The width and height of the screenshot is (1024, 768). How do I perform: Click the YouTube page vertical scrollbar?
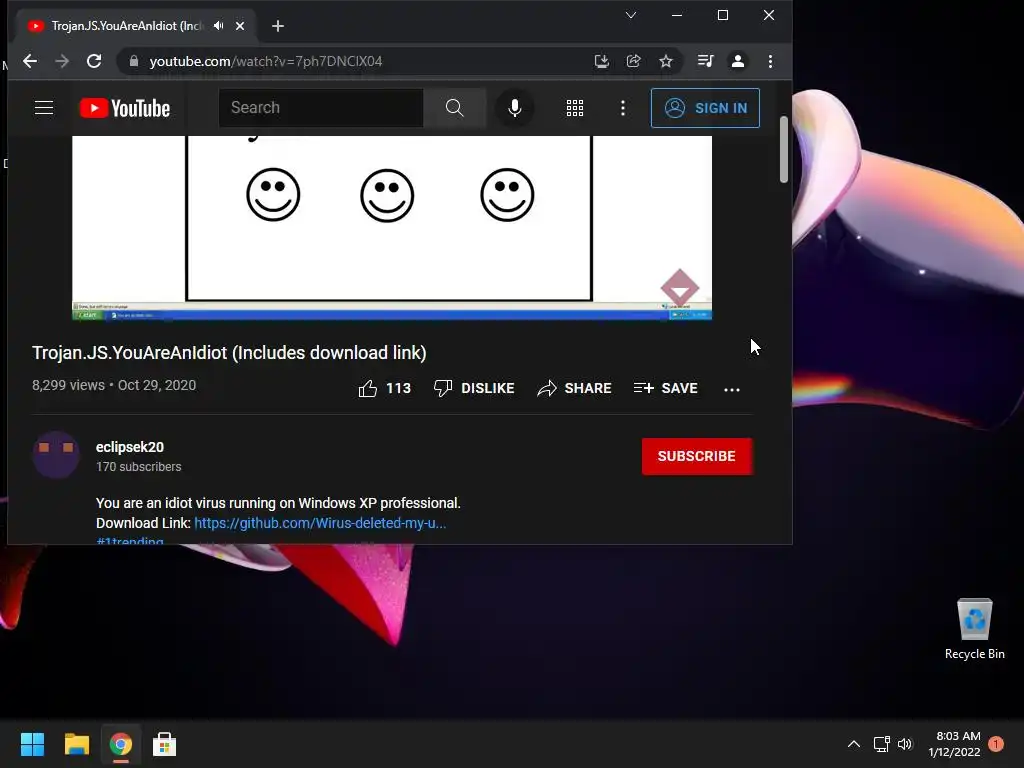pyautogui.click(x=784, y=150)
